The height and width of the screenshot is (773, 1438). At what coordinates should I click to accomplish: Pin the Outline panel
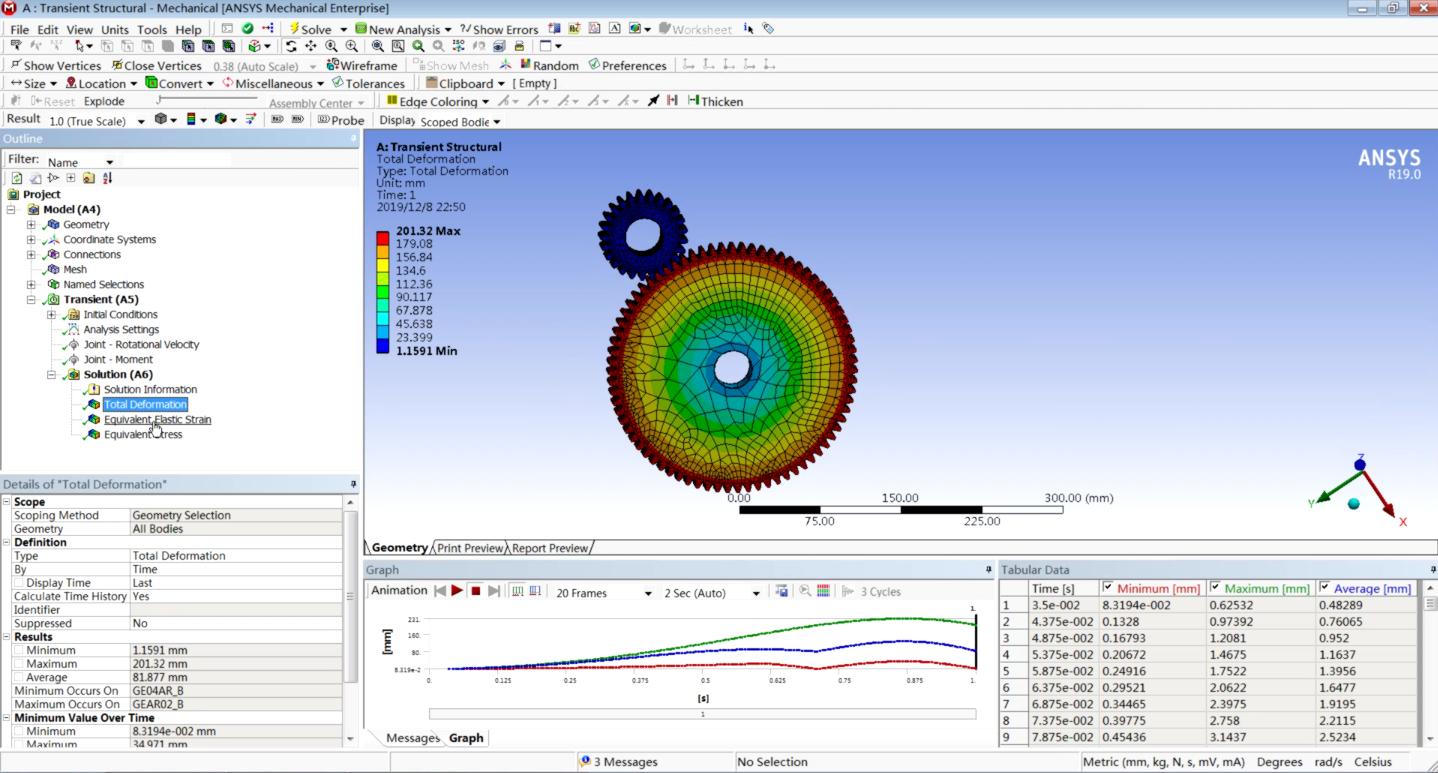tap(354, 139)
